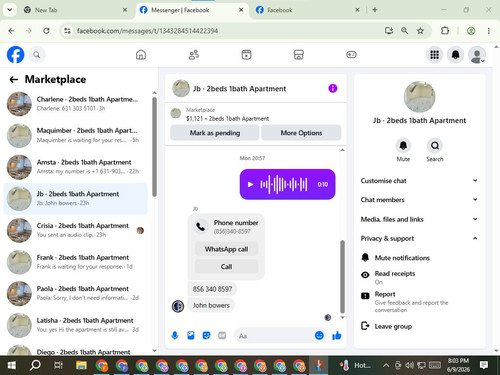
Task: Open the account profile avatar menu
Action: click(477, 55)
